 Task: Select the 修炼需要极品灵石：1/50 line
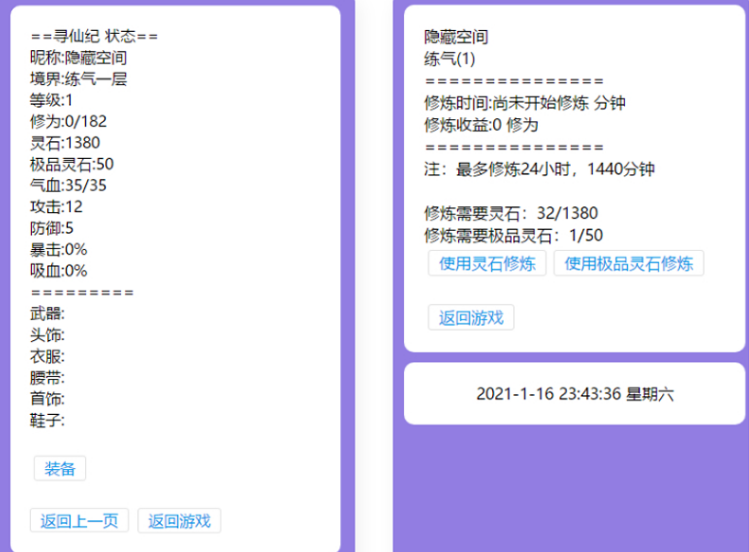click(x=514, y=235)
